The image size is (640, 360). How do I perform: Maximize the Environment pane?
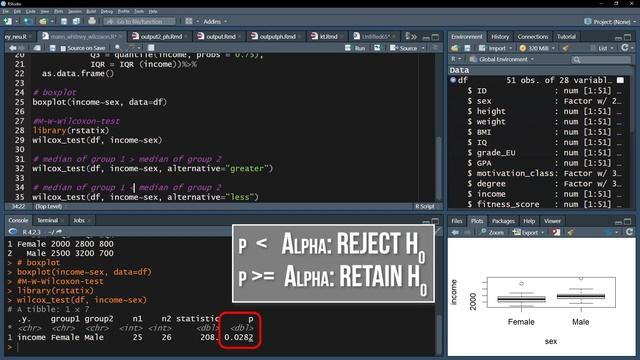point(628,37)
